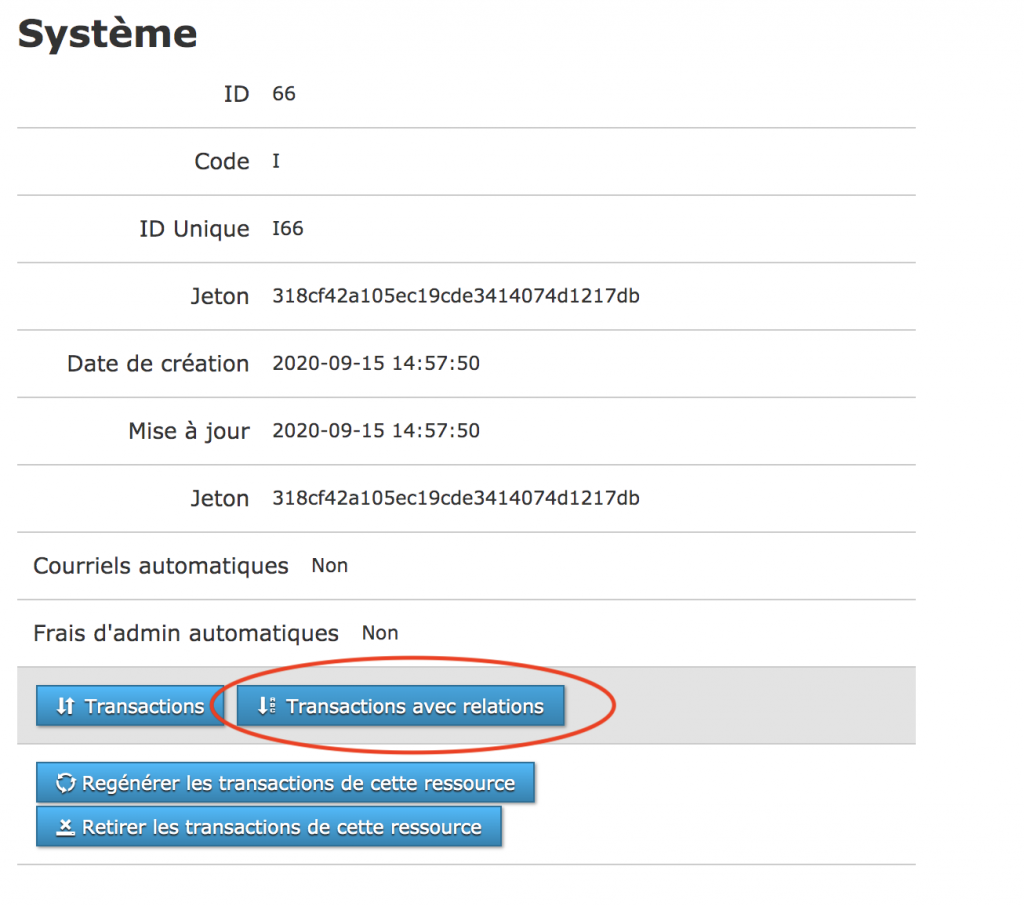Click the circular refresh icon on Regénérer button
1024x906 pixels.
66,783
